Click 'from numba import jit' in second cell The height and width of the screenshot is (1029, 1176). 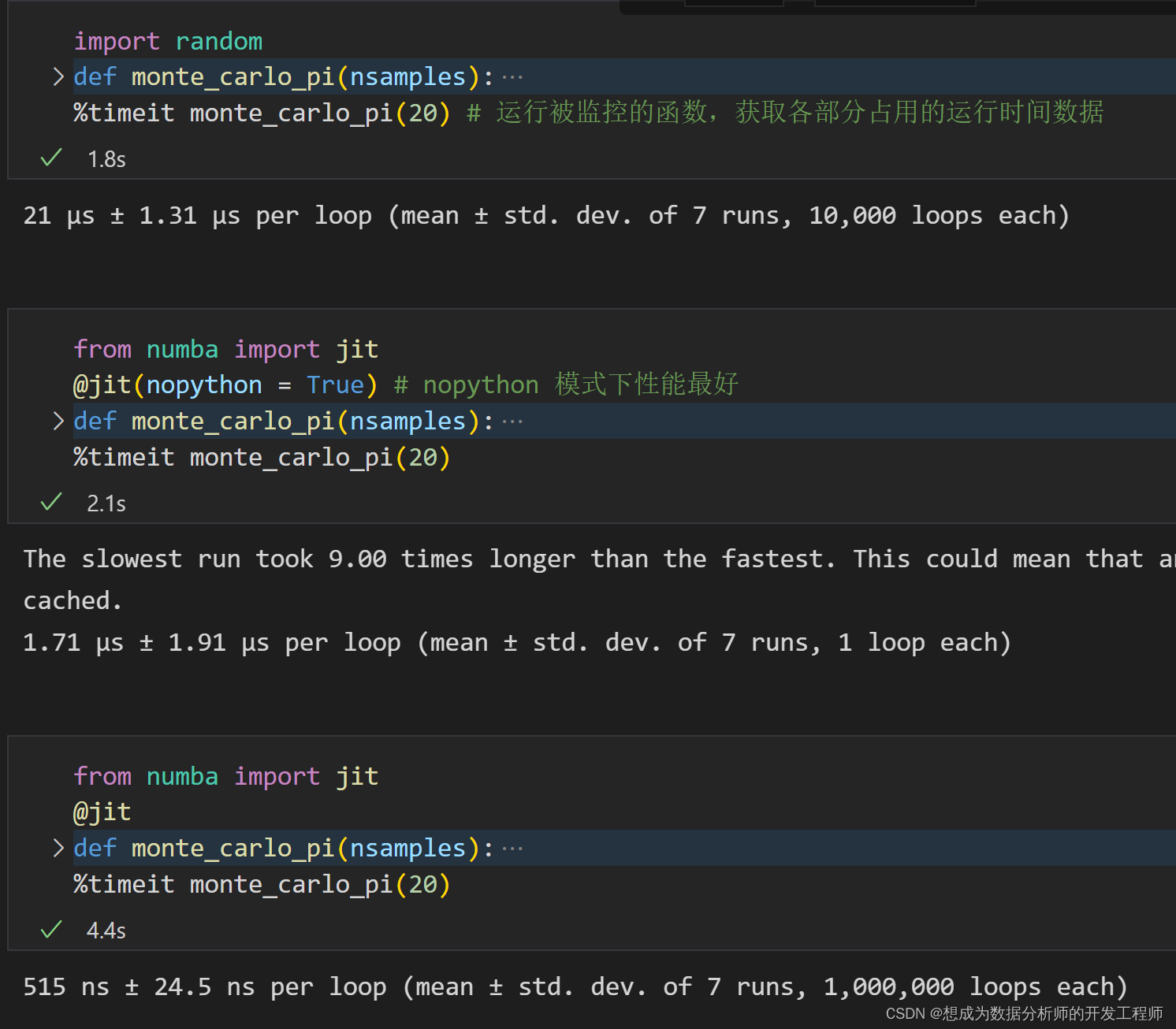click(x=226, y=349)
